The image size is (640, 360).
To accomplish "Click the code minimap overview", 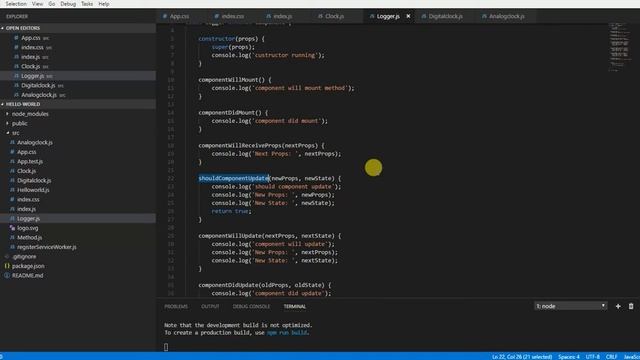I will click(619, 47).
